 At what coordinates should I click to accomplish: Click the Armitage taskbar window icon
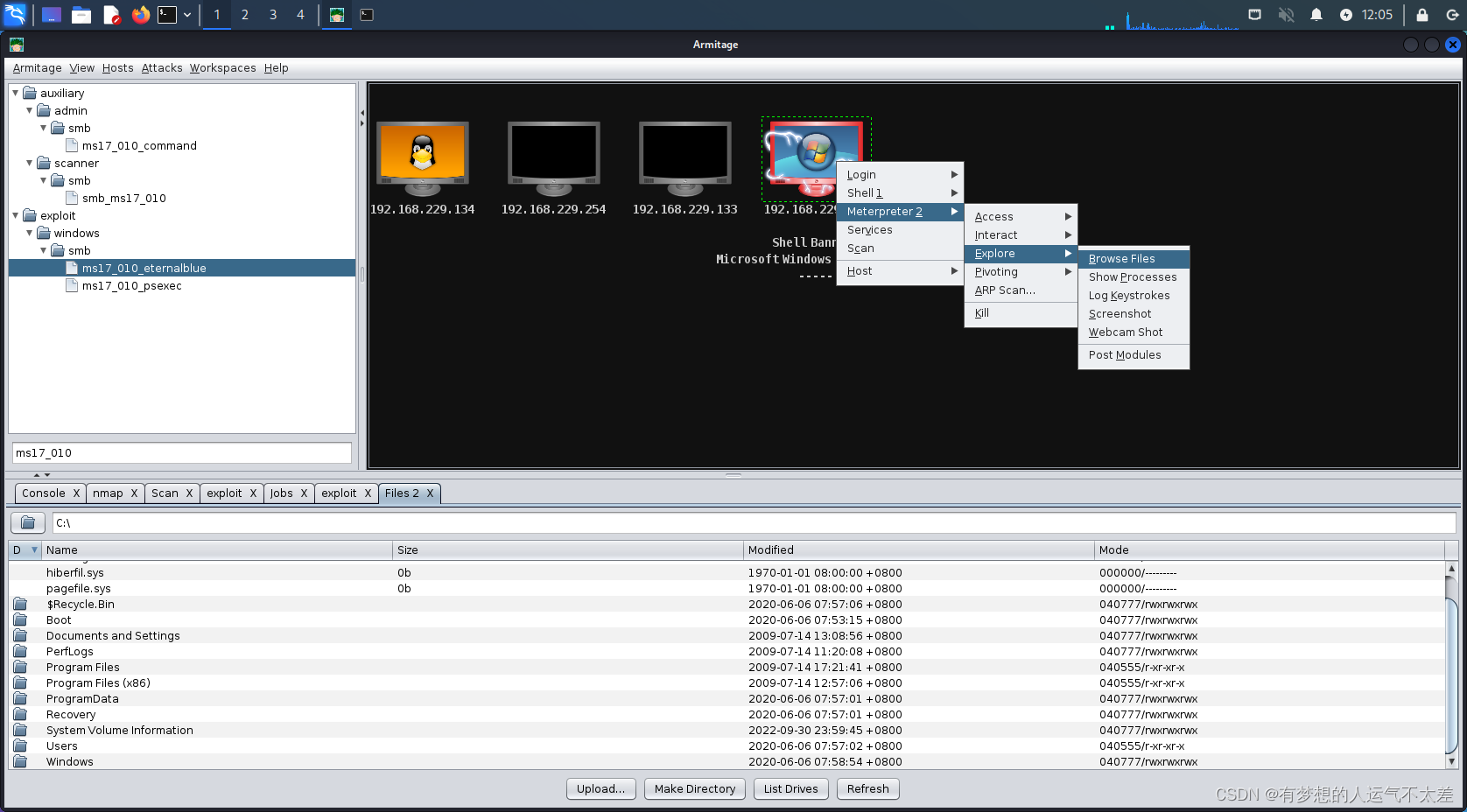tap(337, 15)
